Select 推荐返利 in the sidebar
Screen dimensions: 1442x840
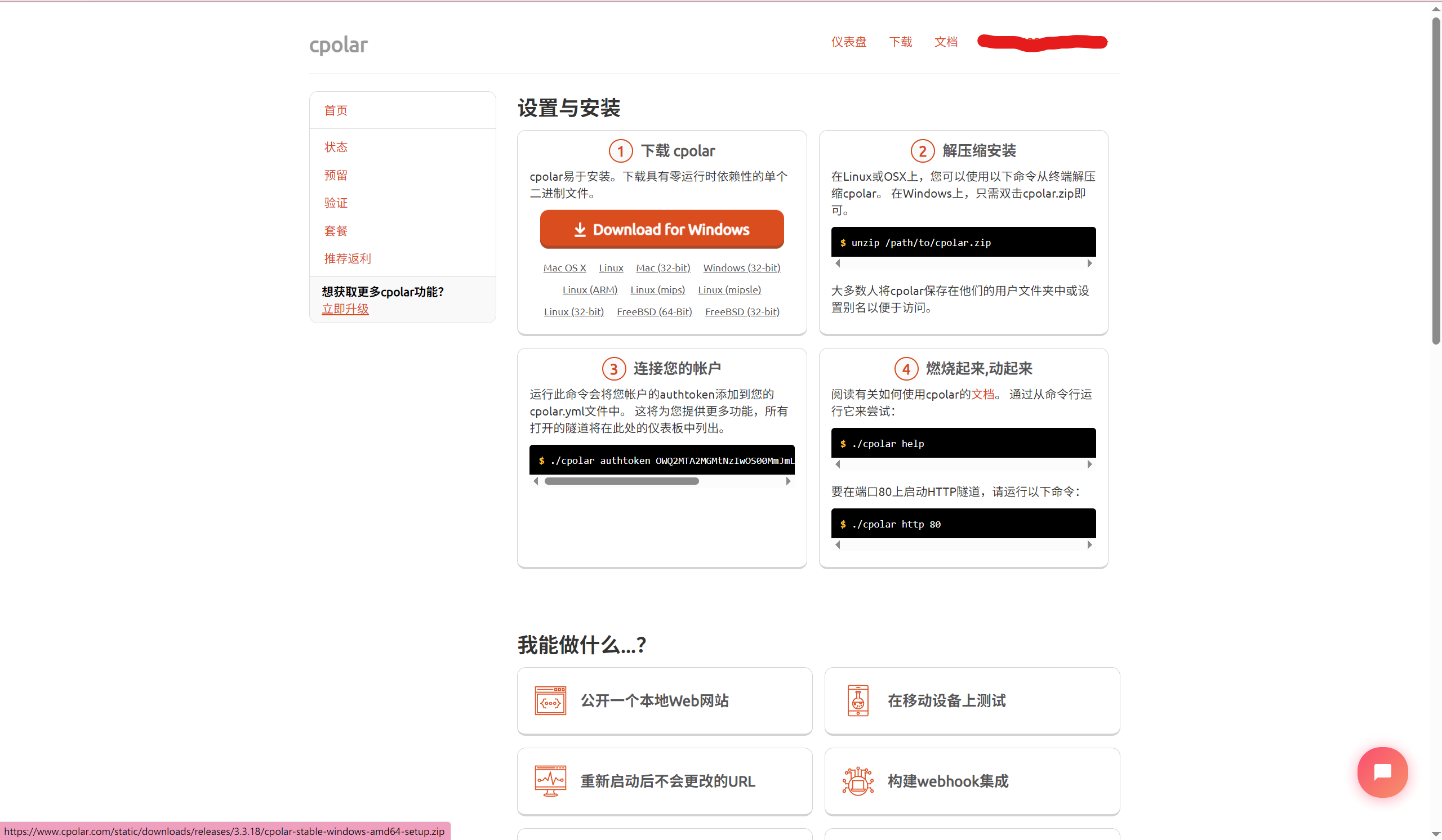[x=348, y=258]
